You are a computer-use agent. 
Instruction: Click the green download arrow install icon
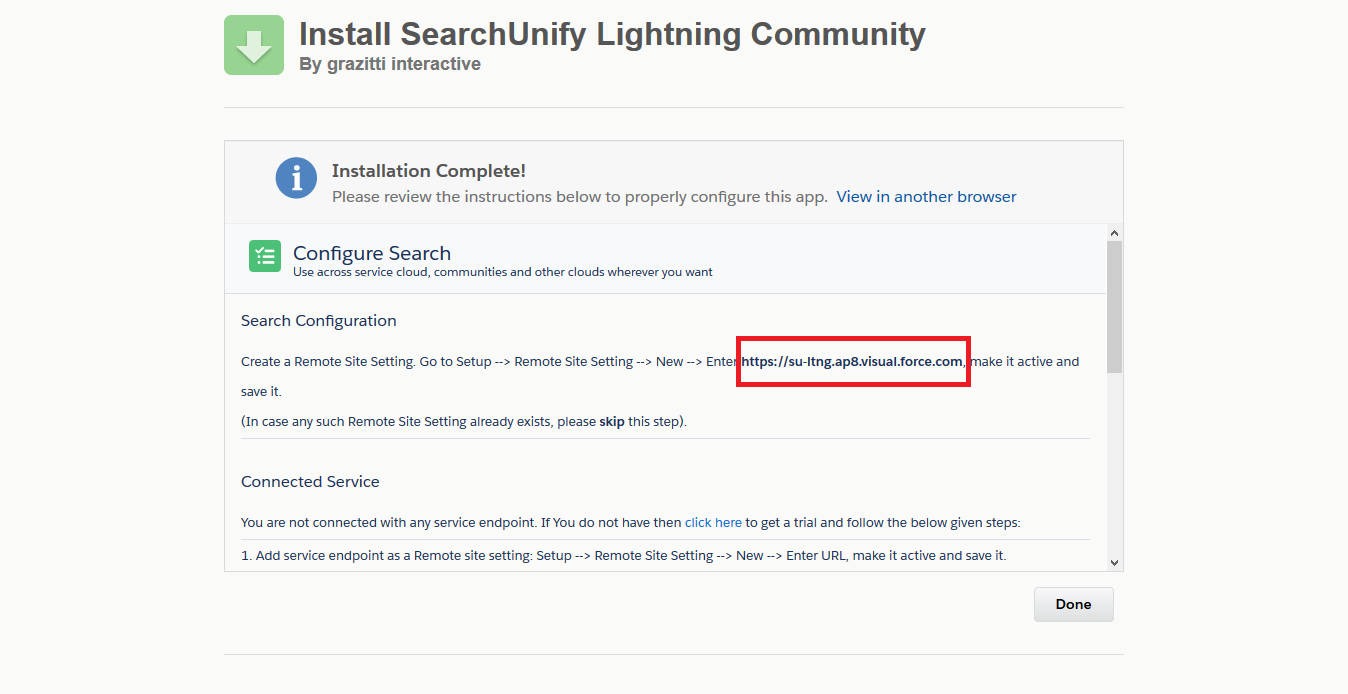tap(254, 45)
